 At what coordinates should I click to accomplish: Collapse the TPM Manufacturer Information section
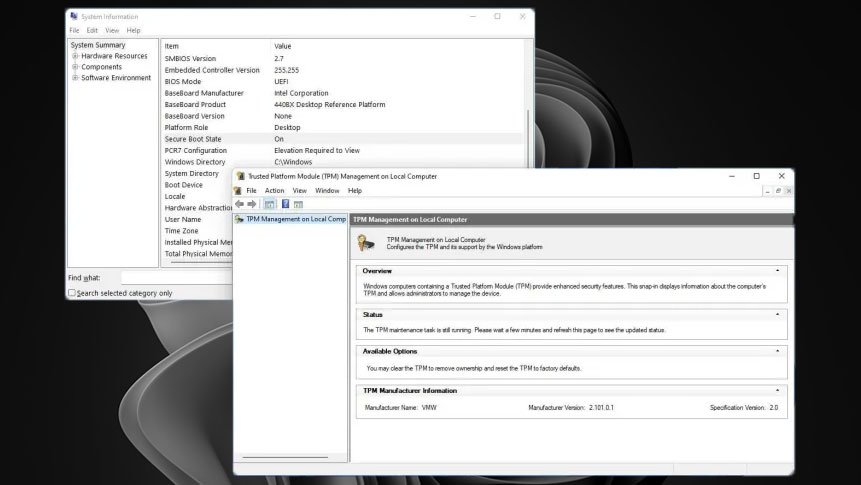[777, 391]
